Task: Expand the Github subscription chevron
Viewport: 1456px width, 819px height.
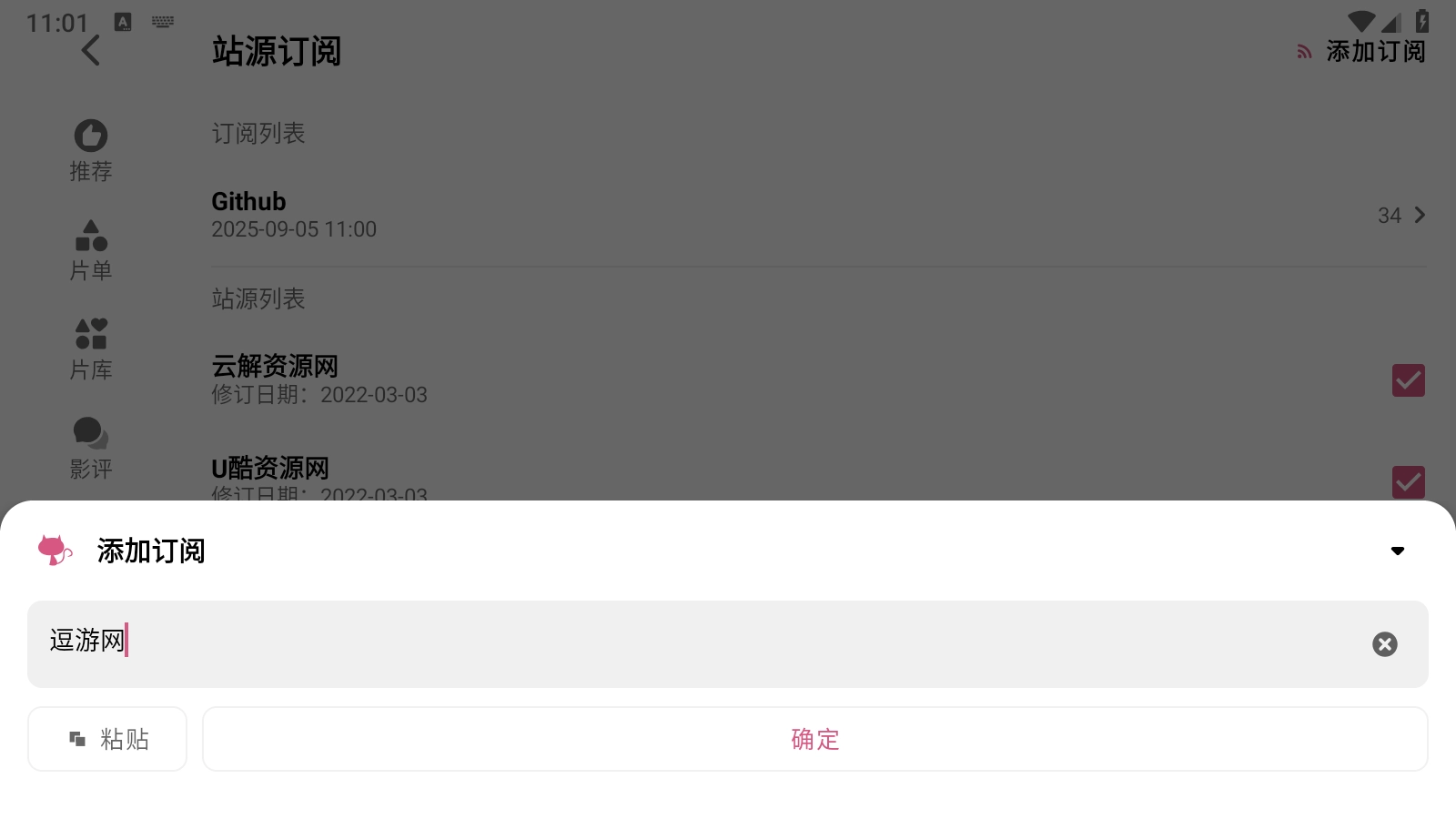Action: pos(1420,215)
